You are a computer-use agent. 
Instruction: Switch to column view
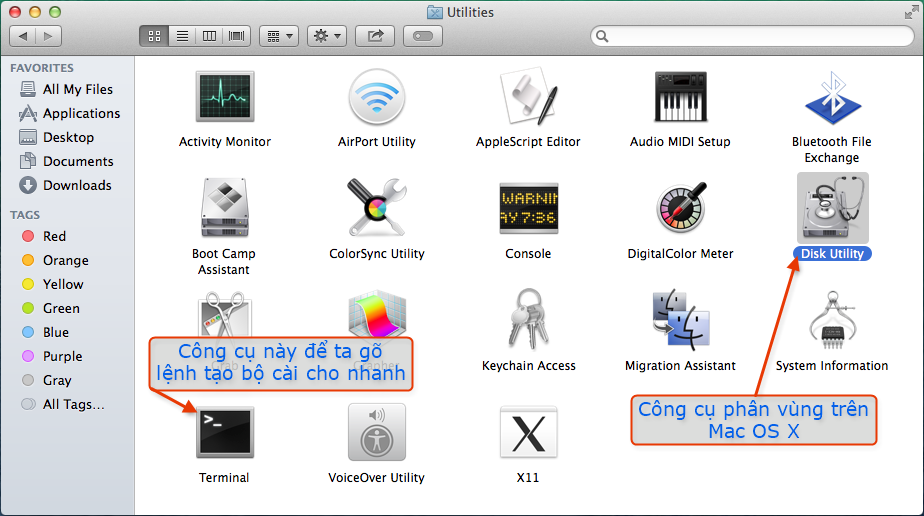(209, 36)
